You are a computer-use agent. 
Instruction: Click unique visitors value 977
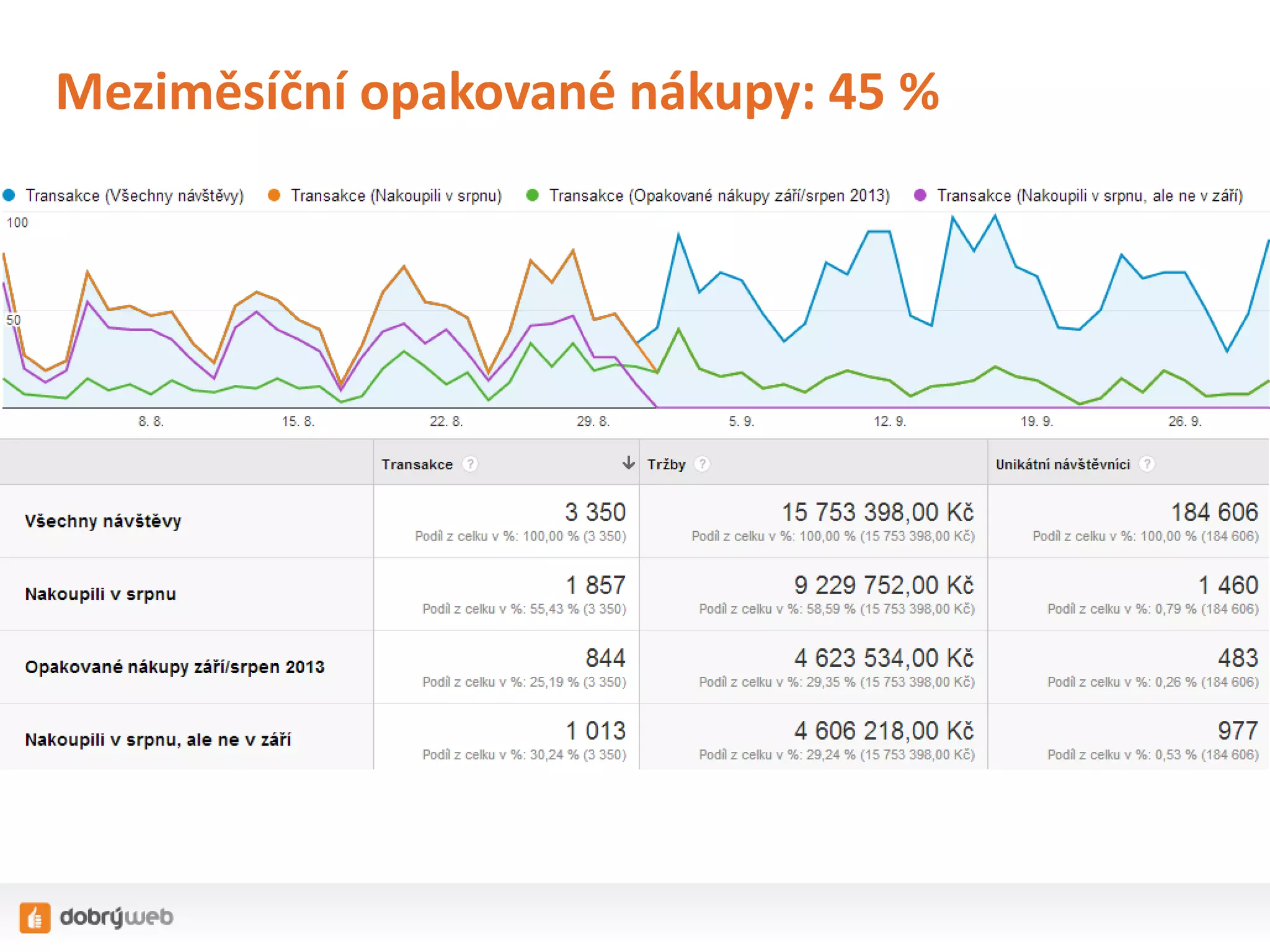click(x=1238, y=731)
